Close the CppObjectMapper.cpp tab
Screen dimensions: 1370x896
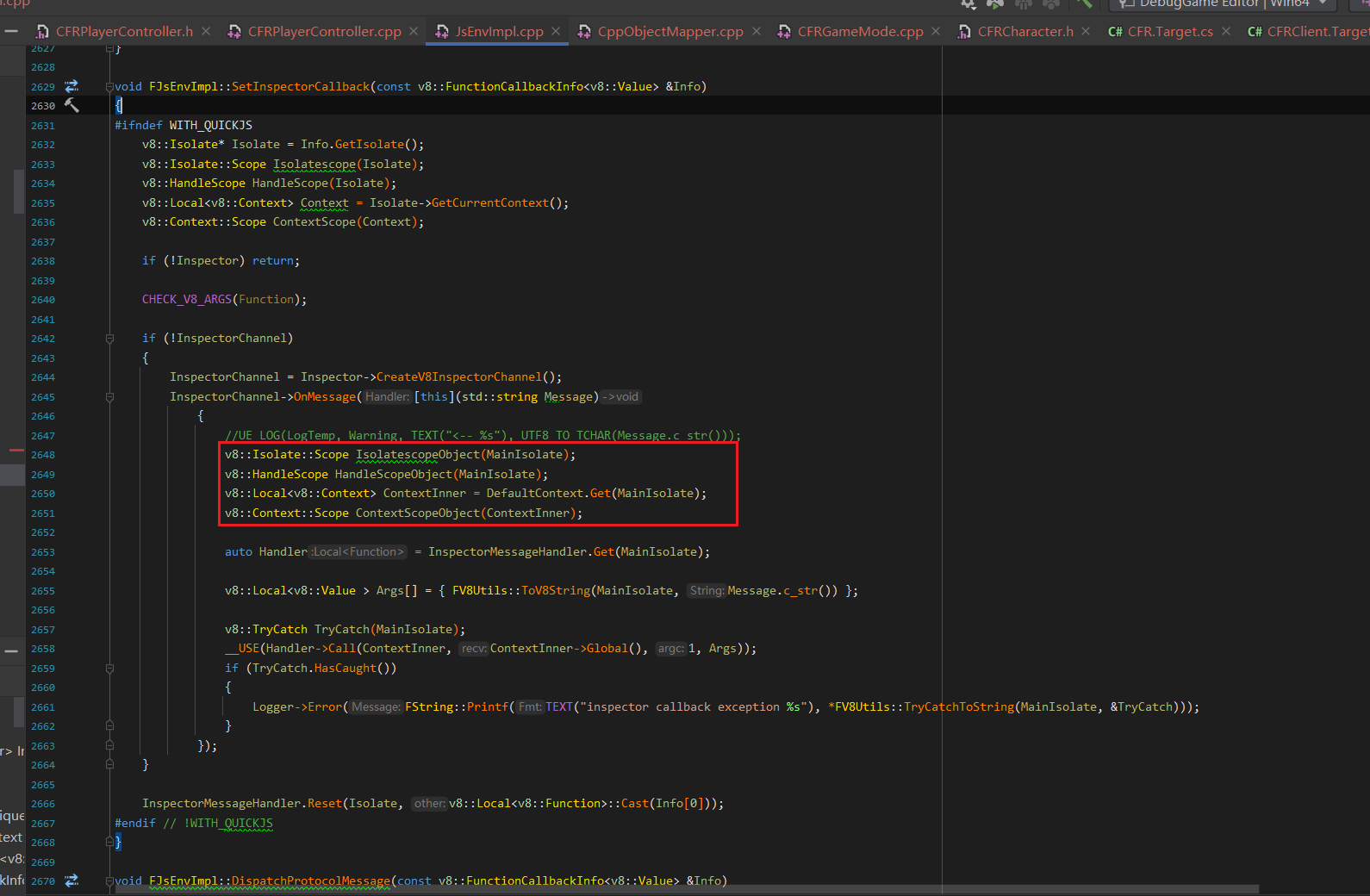(x=757, y=31)
